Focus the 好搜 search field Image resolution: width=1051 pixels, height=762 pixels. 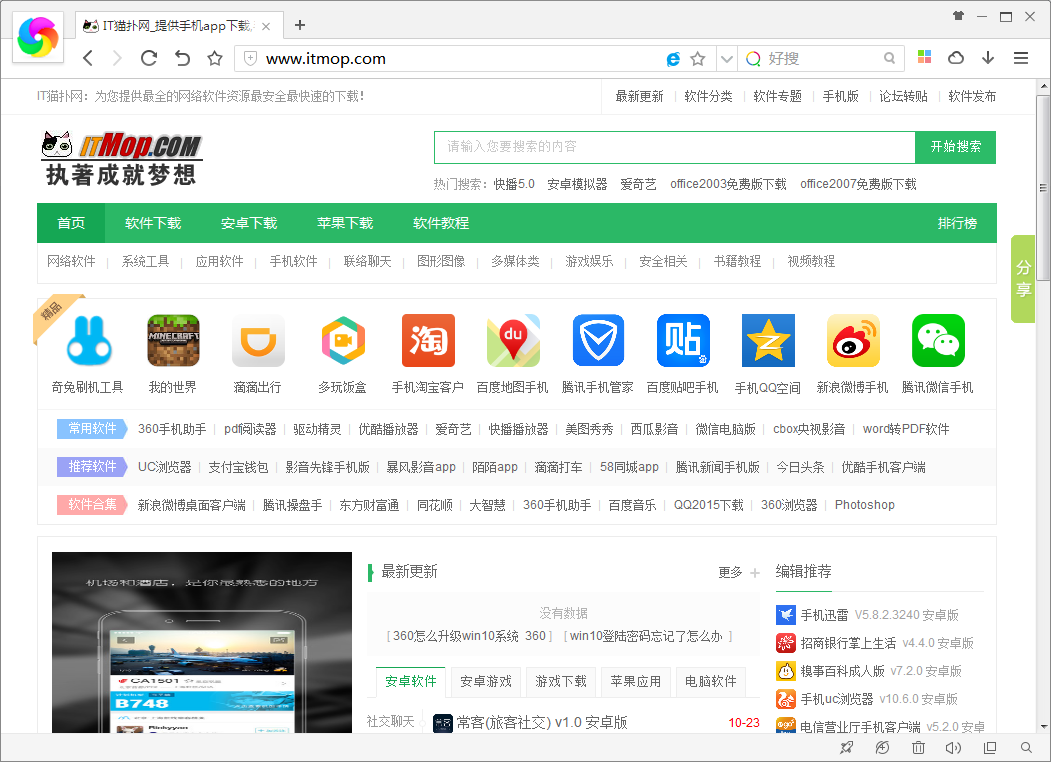tap(821, 59)
